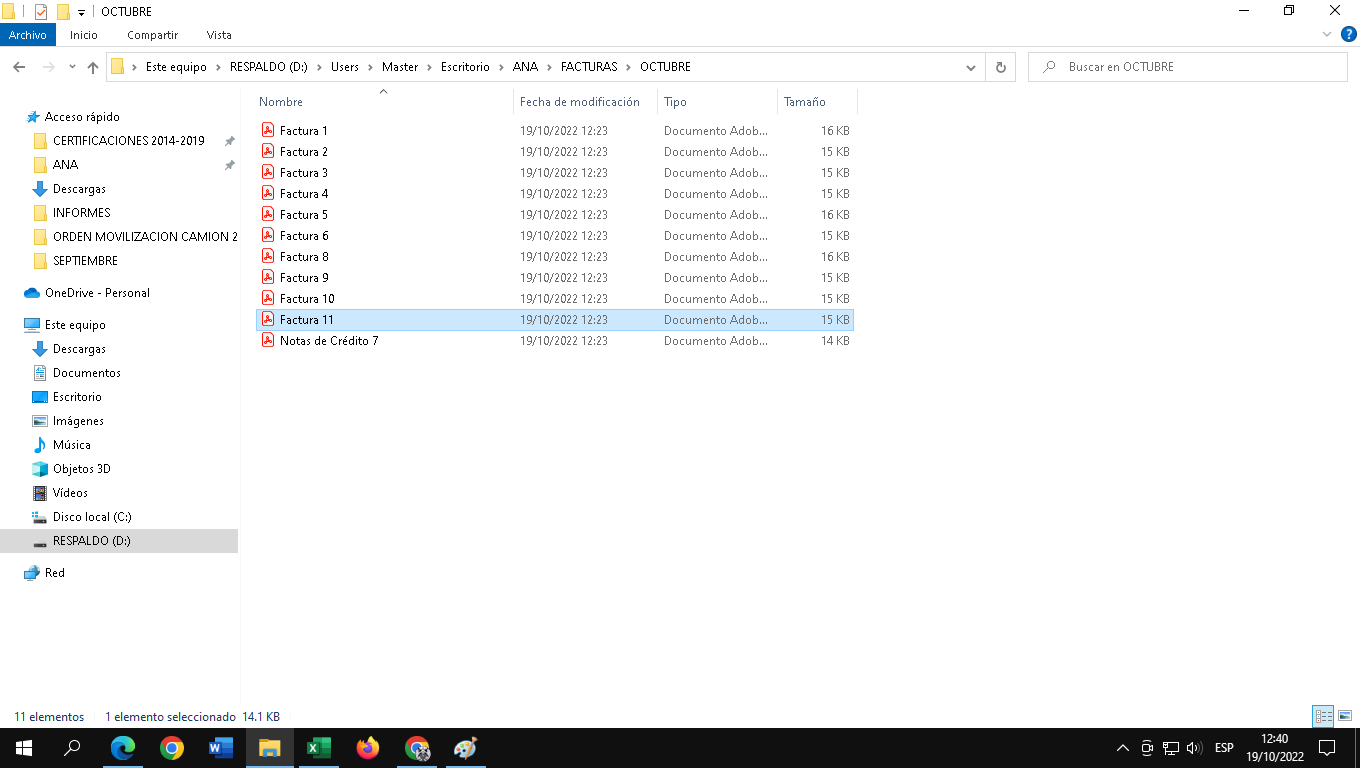Select the Notas de Crédito 7 file

pyautogui.click(x=329, y=341)
